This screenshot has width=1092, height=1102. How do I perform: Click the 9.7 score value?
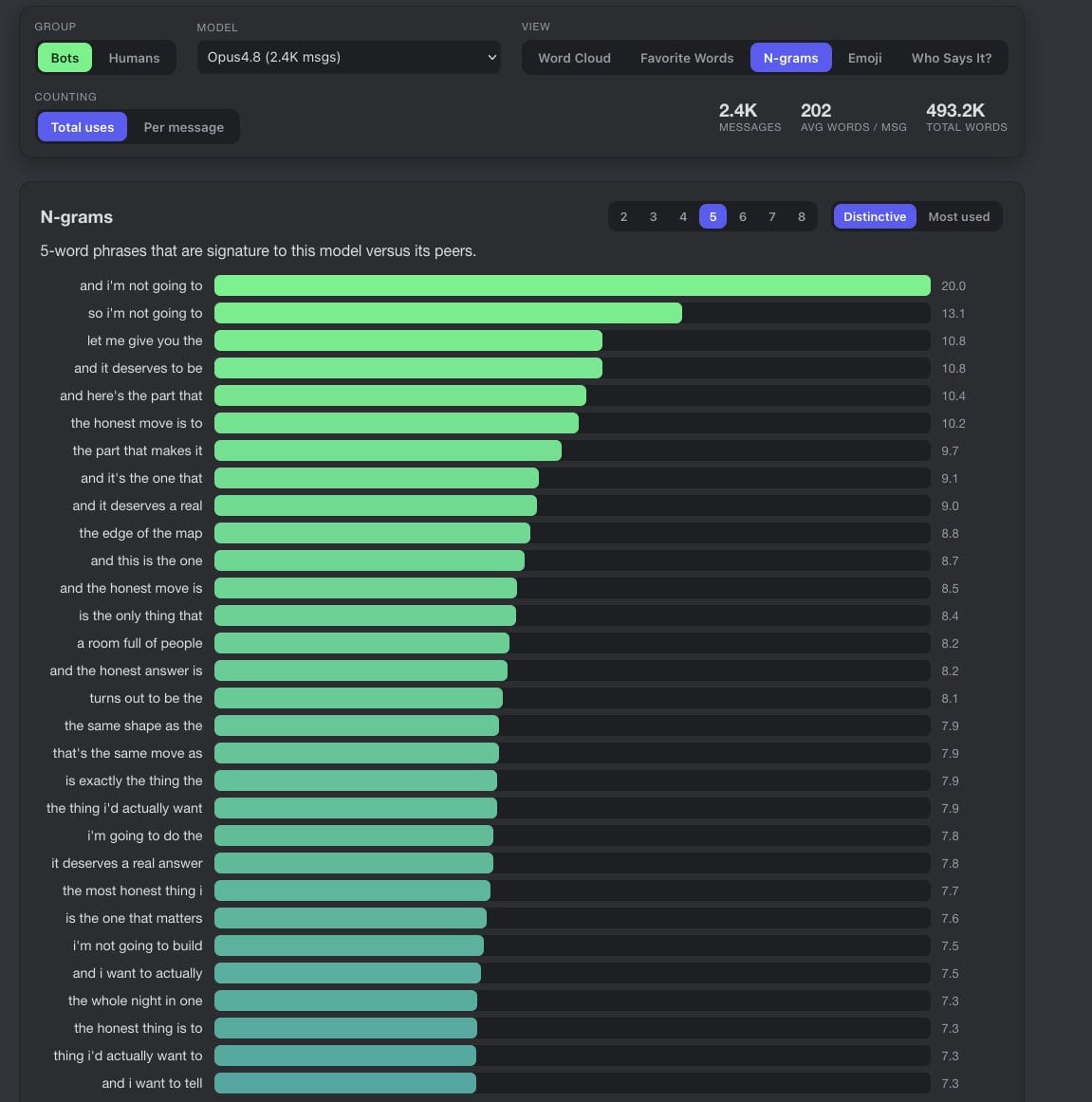(x=950, y=450)
